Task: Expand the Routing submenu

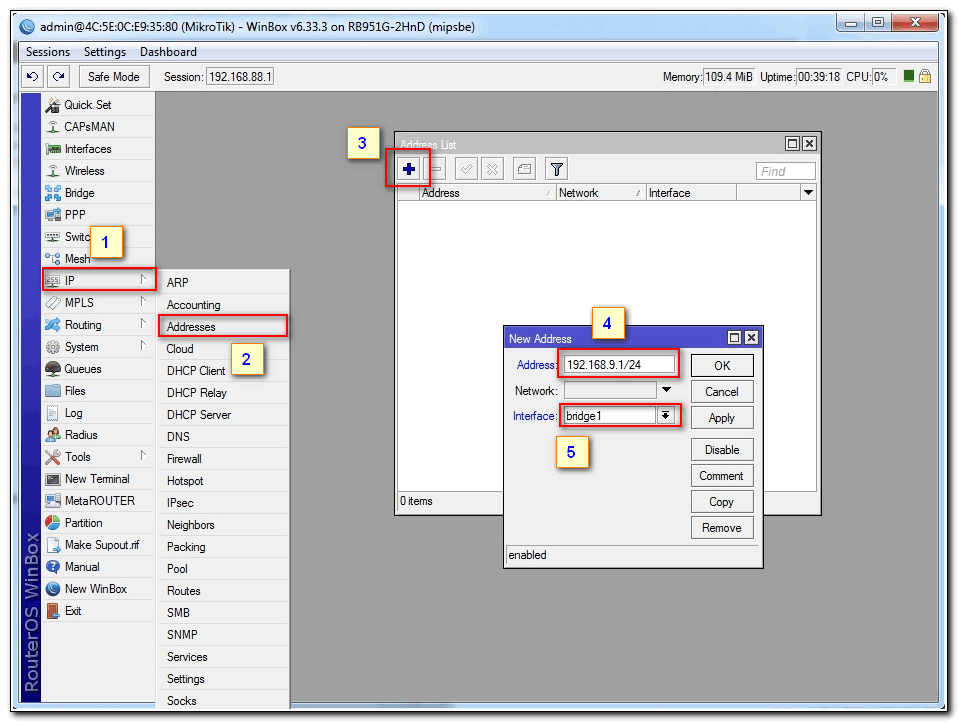Action: [x=98, y=325]
